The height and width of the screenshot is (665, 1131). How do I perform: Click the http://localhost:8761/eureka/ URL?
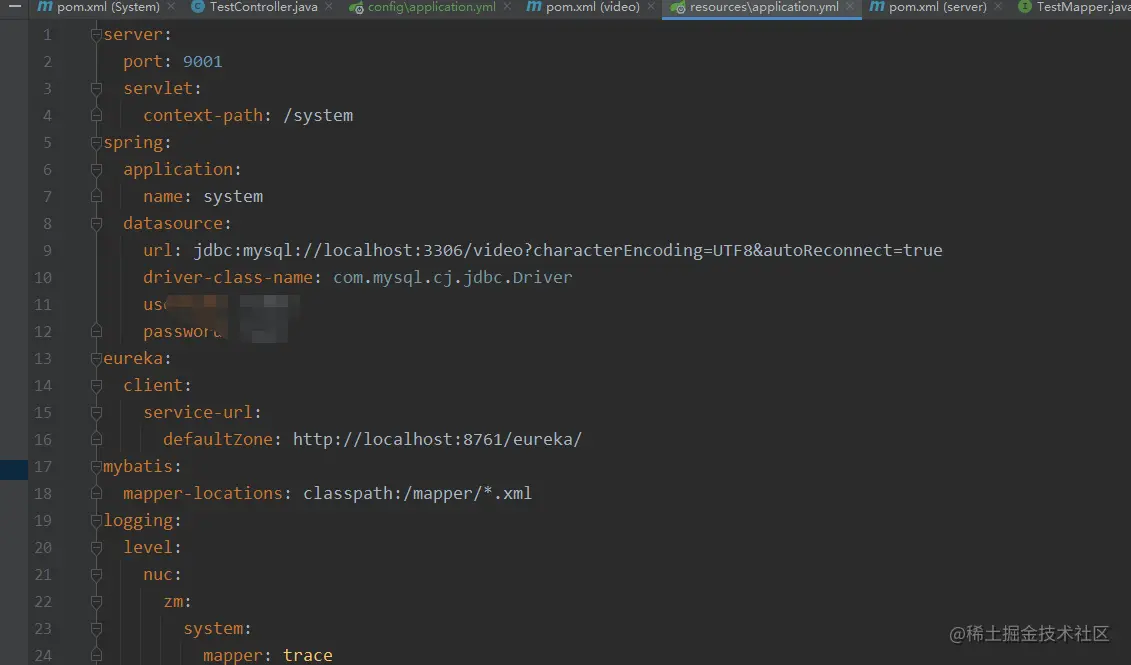coord(437,439)
